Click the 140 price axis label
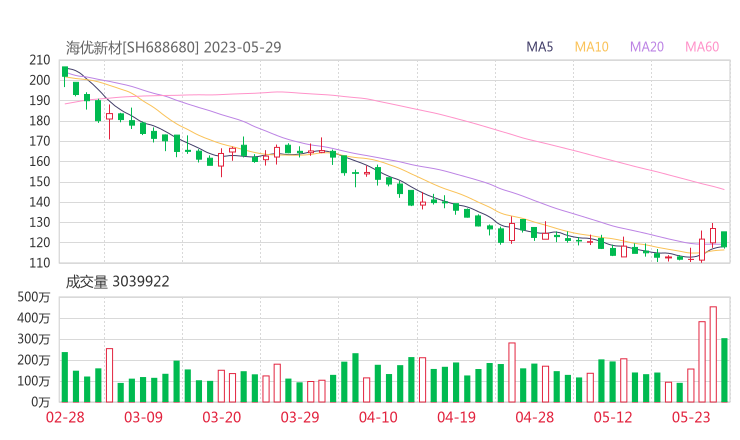The width and height of the screenshot is (740, 440). (x=40, y=202)
